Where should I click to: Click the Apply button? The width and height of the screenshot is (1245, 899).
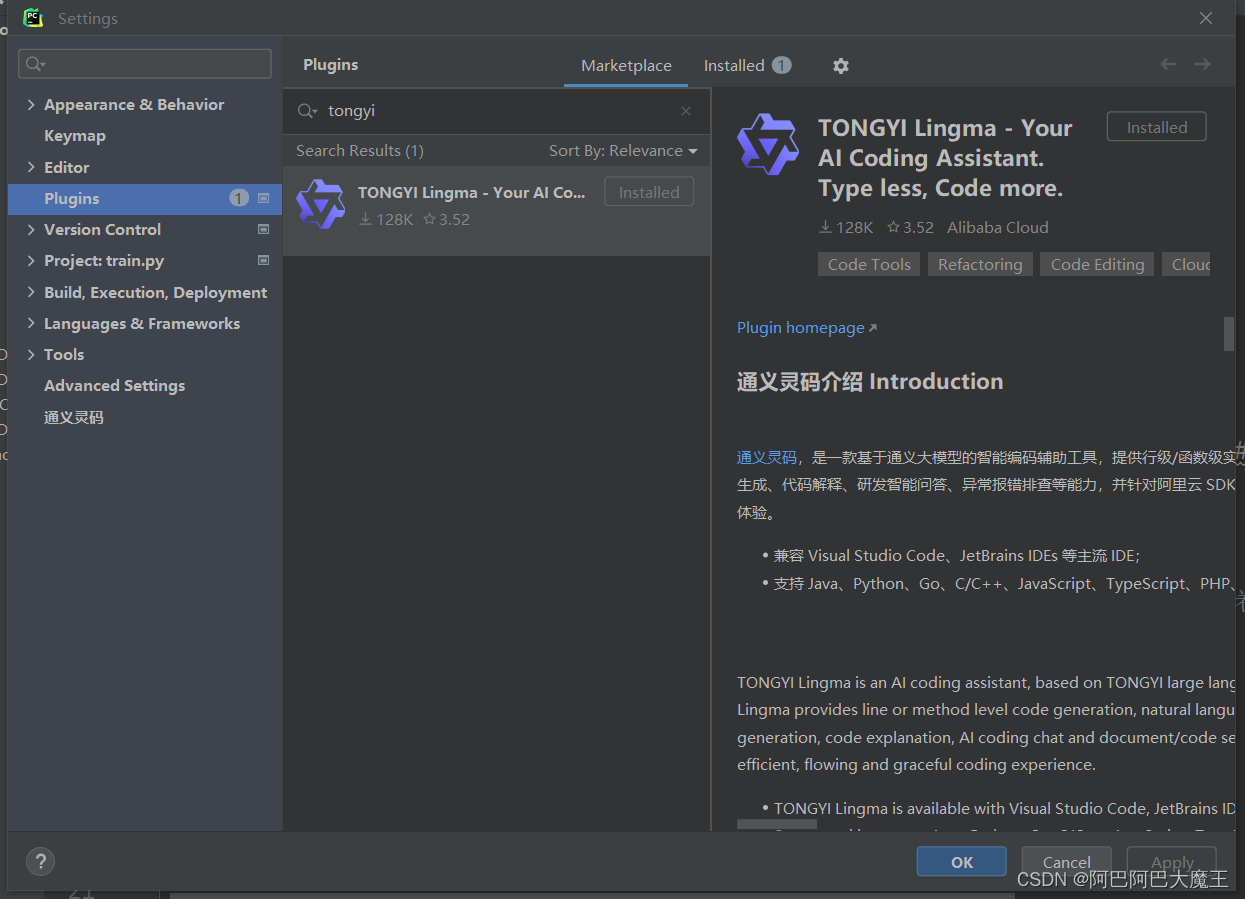coord(1172,862)
